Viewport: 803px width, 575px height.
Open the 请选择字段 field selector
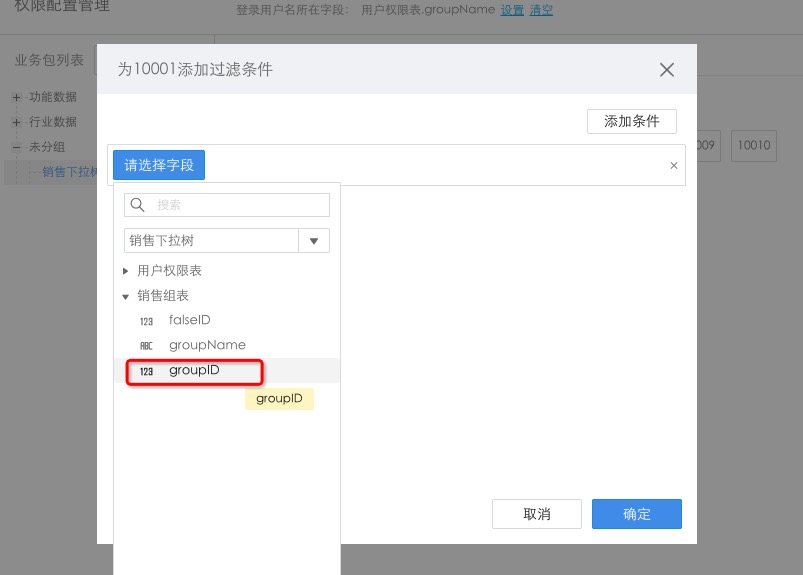click(x=159, y=165)
